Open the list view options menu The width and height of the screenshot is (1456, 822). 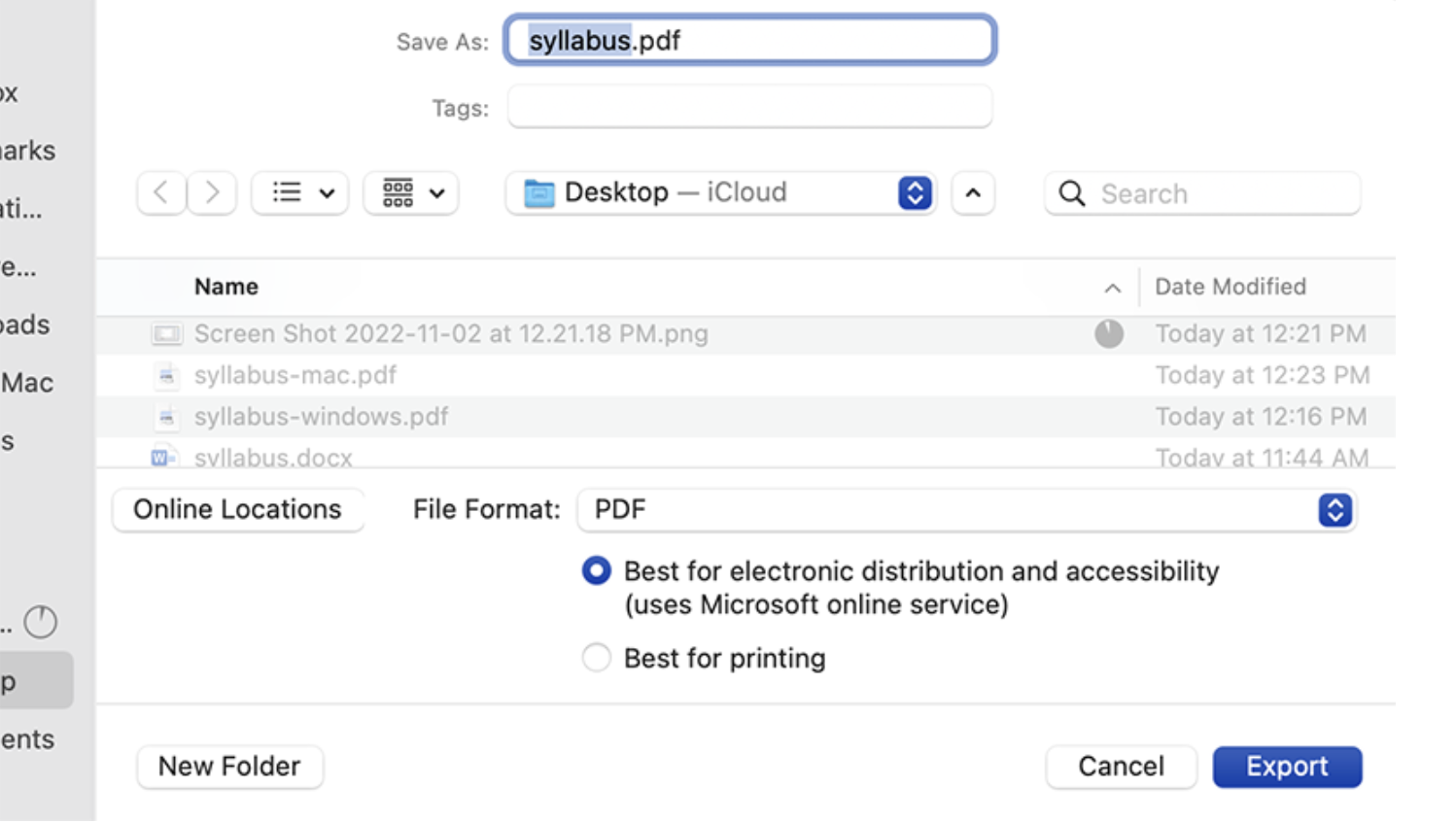[x=300, y=192]
